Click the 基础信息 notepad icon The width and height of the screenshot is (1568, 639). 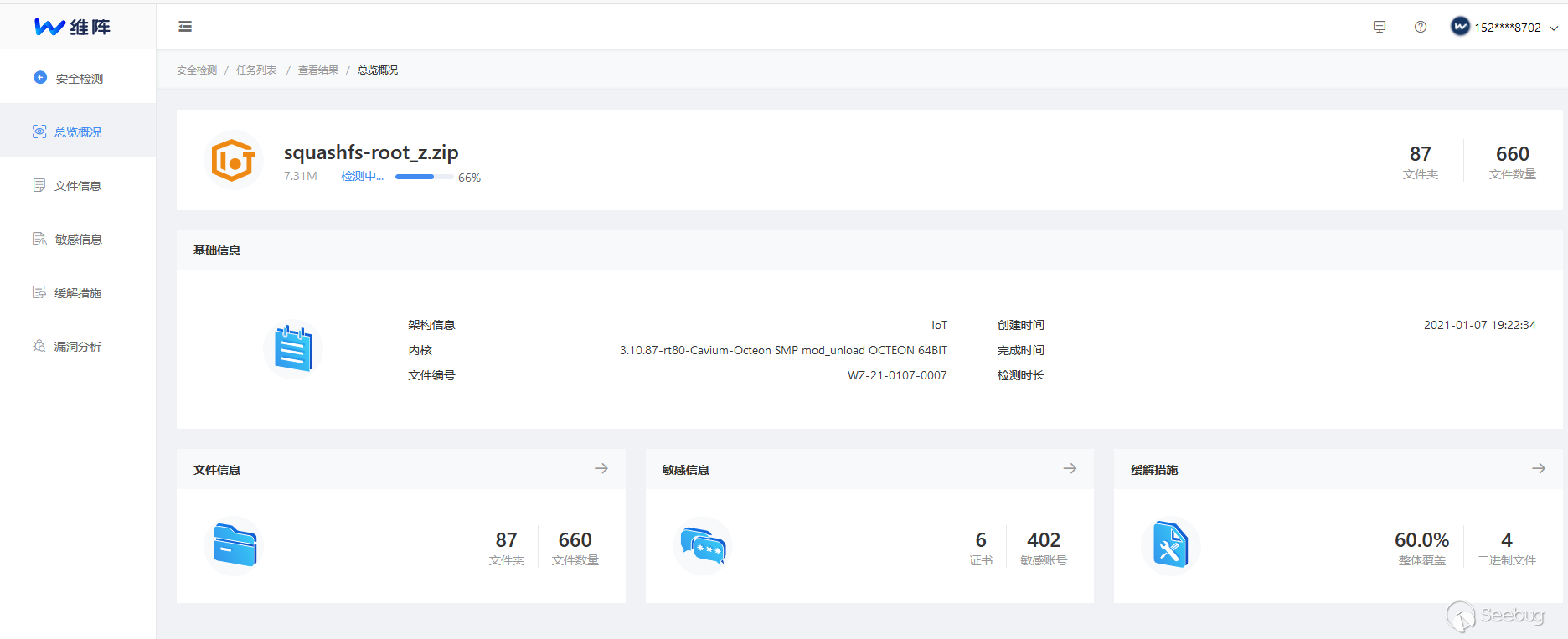[x=293, y=349]
